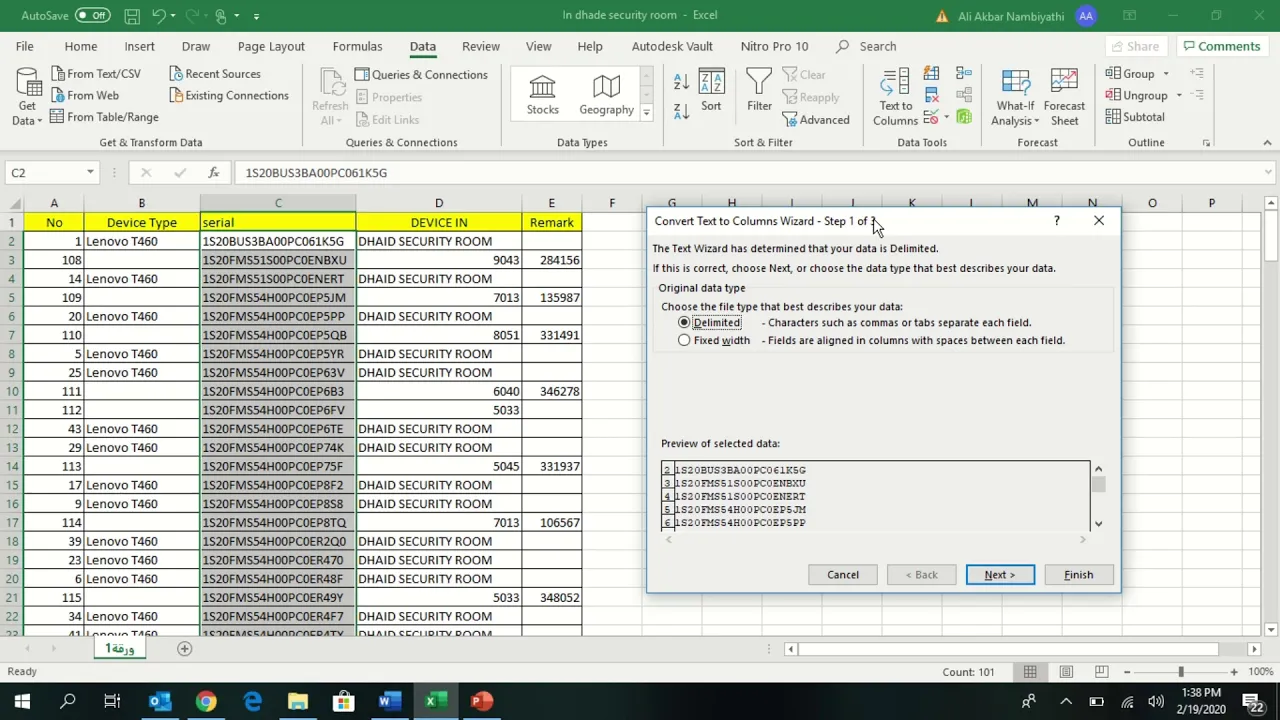Viewport: 1280px width, 720px height.
Task: Switch to Page Layout view in status bar
Action: pyautogui.click(x=1066, y=672)
